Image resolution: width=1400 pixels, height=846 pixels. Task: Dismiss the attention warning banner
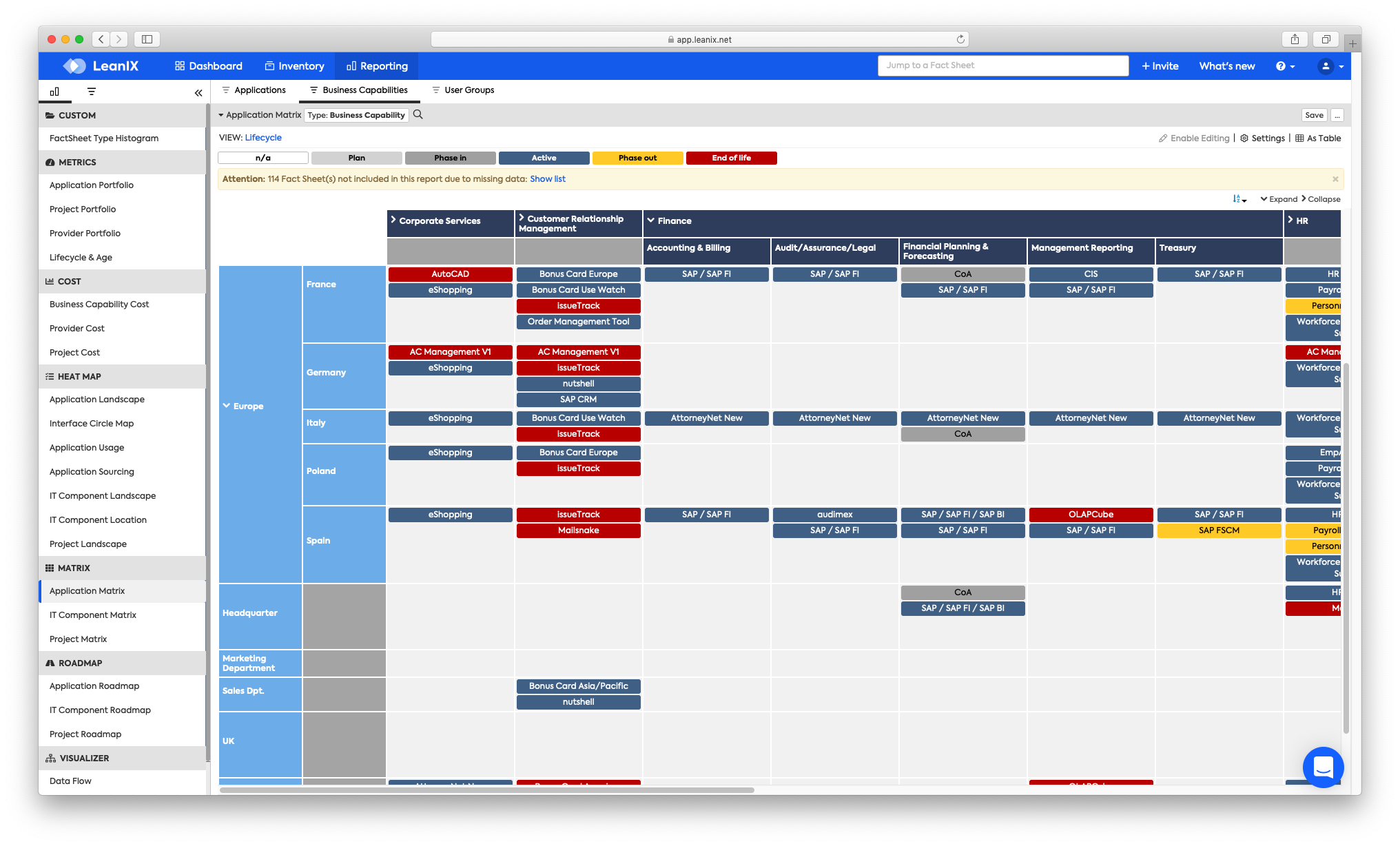click(x=1335, y=179)
